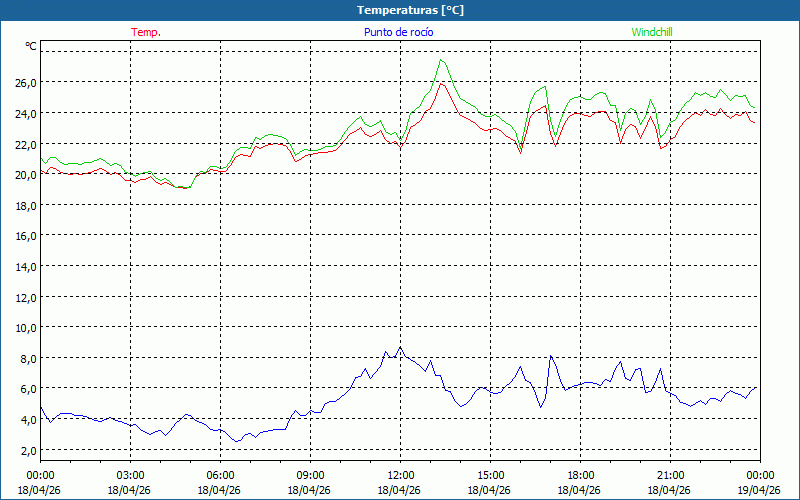Viewport: 800px width, 500px height.
Task: Select the 03:00 time marker
Action: (131, 475)
